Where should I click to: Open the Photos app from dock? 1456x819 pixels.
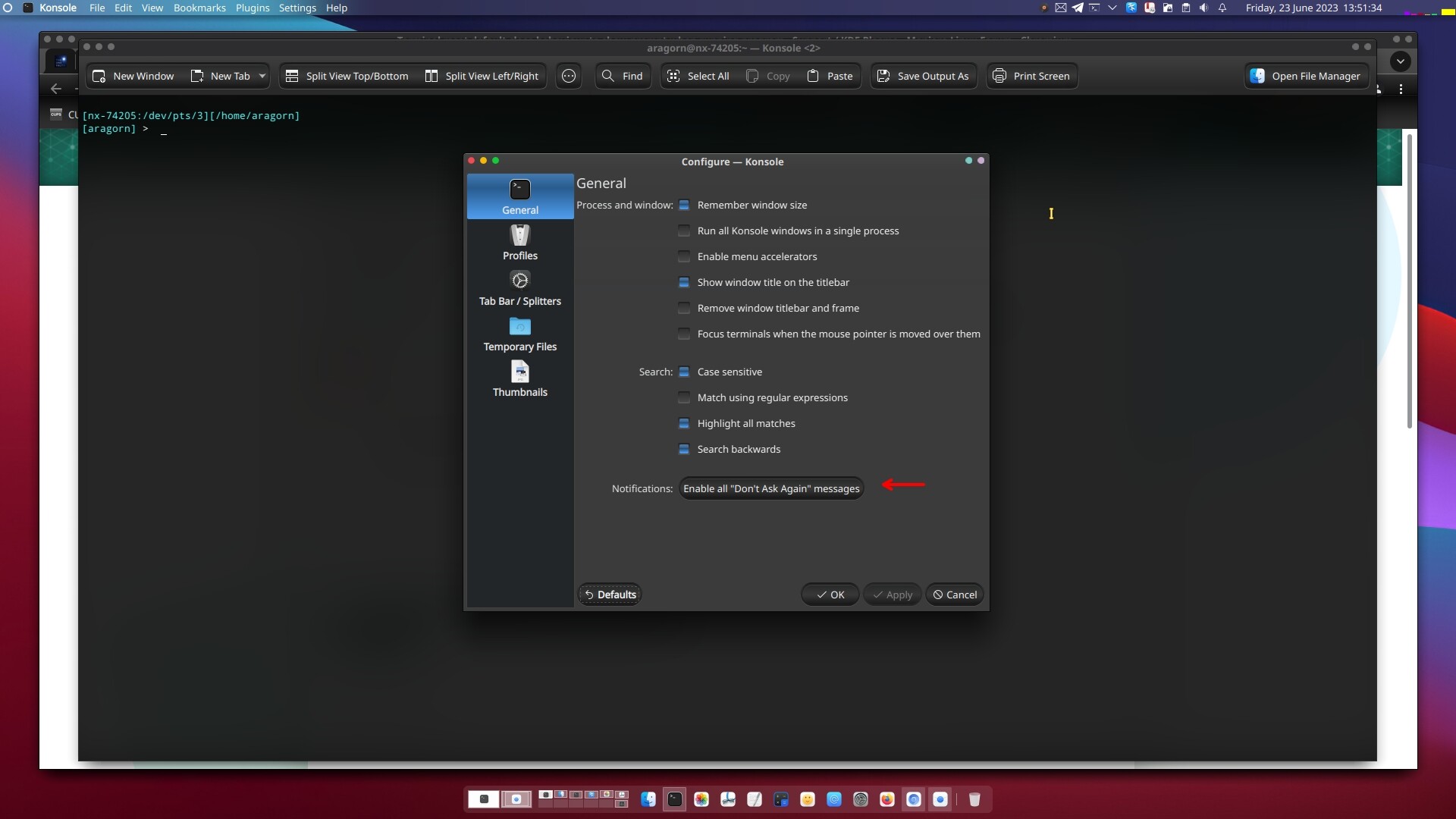coord(701,799)
